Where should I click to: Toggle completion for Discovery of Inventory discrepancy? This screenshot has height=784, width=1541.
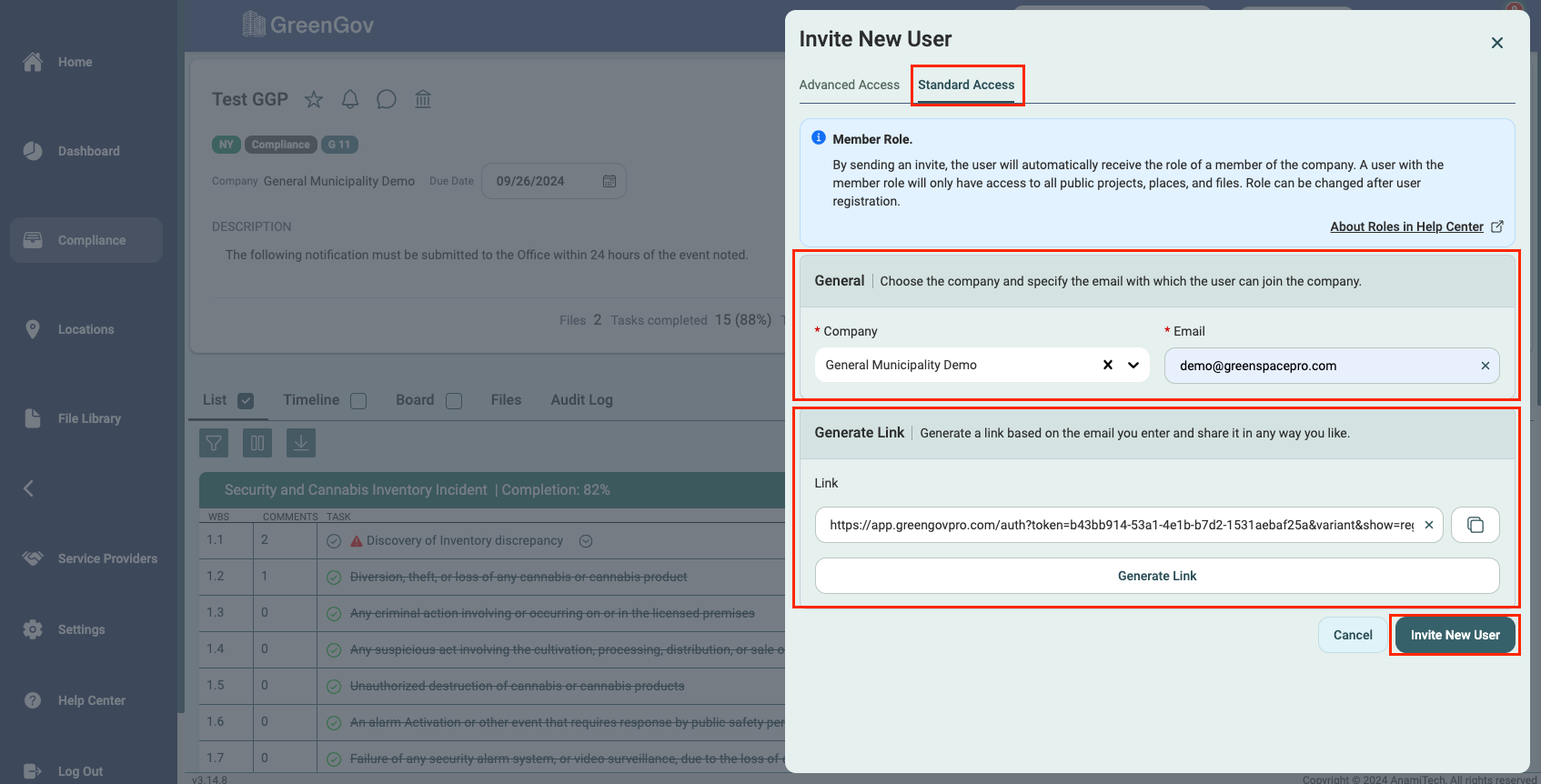pyautogui.click(x=334, y=541)
